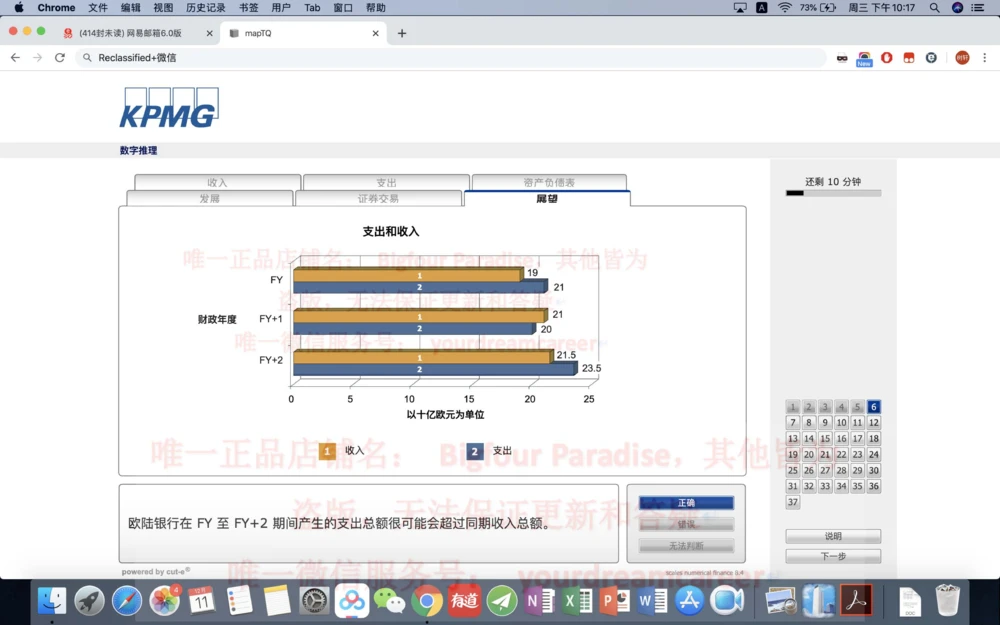Click the 说明 button

click(833, 535)
